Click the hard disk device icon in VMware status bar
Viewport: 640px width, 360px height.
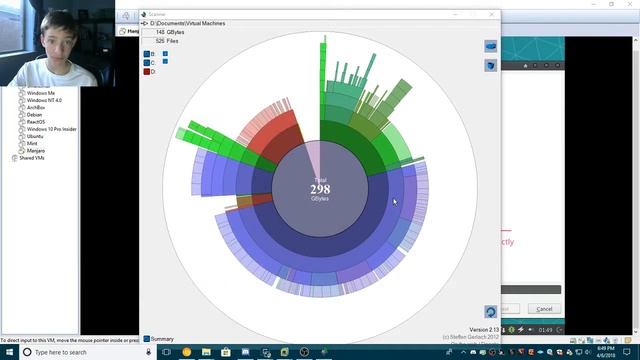click(573, 340)
